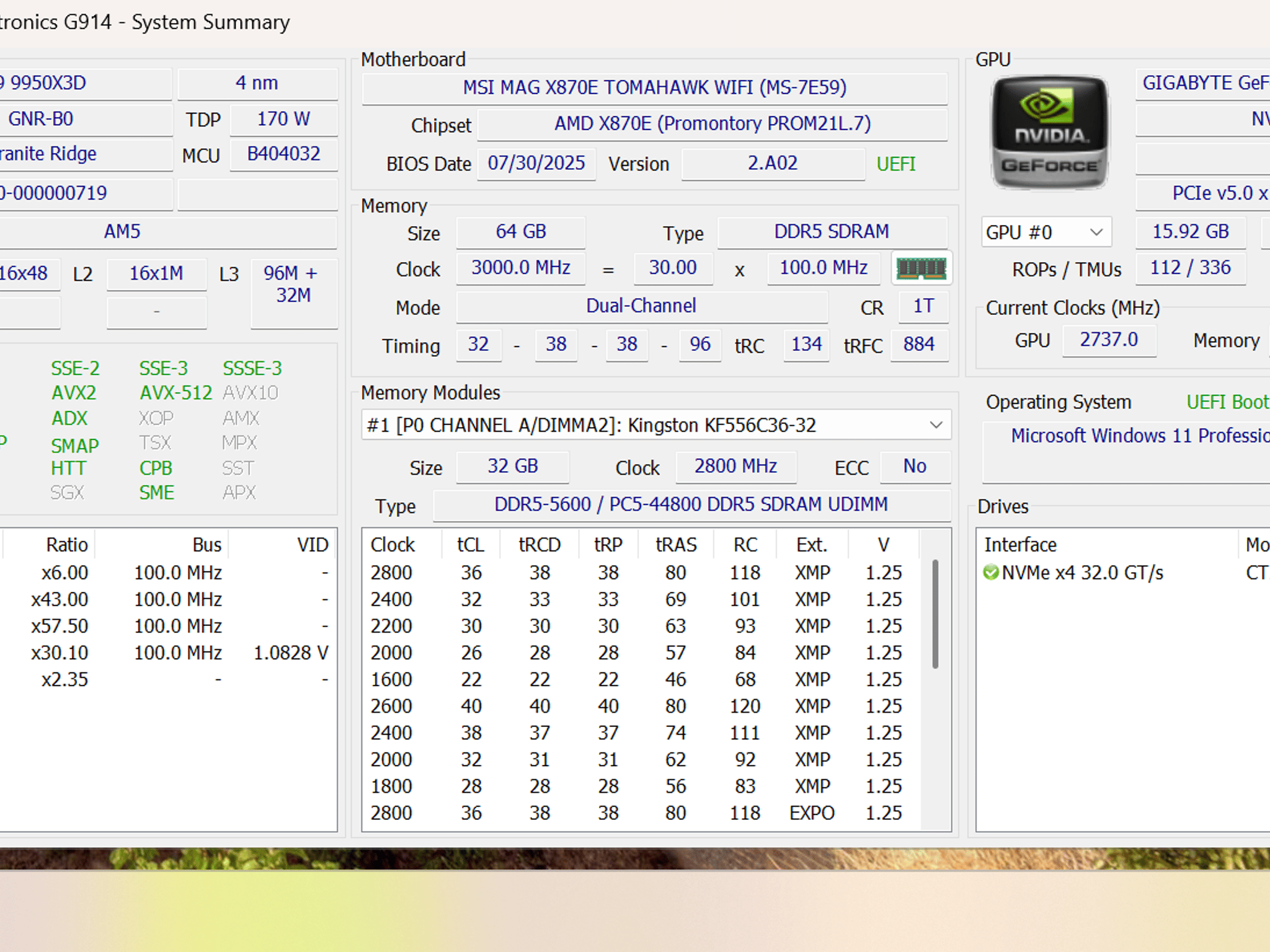Image resolution: width=1270 pixels, height=952 pixels.
Task: Select the x57.50 ratio clock row
Action: [x=169, y=627]
